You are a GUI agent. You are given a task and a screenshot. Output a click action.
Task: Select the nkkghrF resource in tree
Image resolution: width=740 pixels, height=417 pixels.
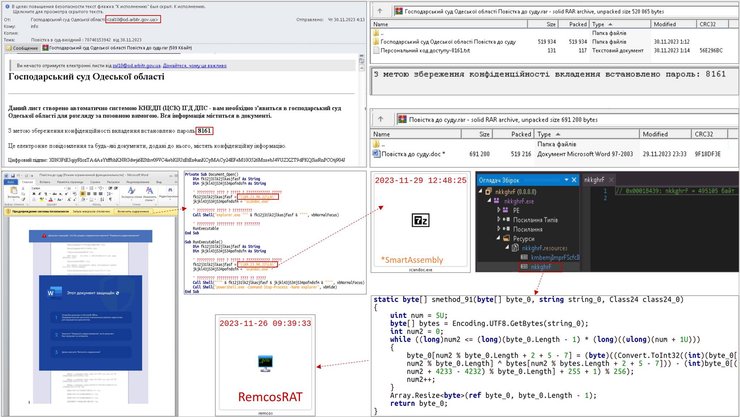tap(531, 268)
